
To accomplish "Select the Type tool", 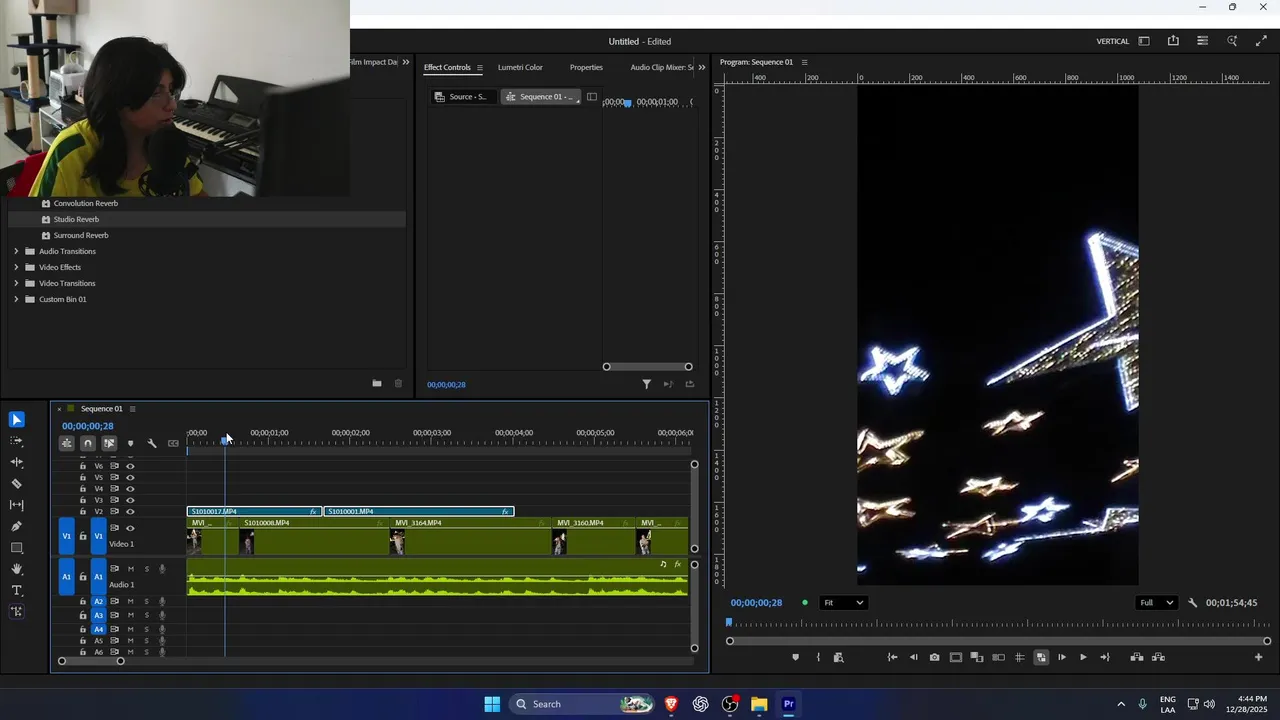I will [17, 590].
